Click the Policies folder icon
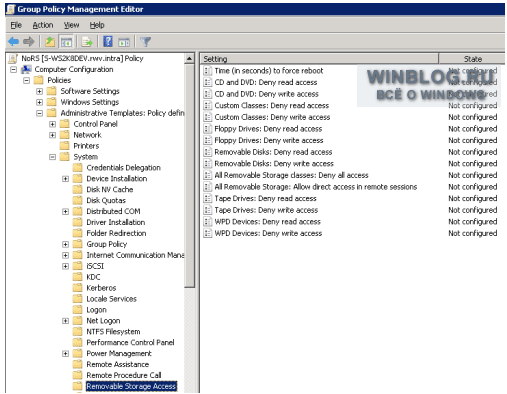Image resolution: width=507 pixels, height=394 pixels. [x=39, y=80]
